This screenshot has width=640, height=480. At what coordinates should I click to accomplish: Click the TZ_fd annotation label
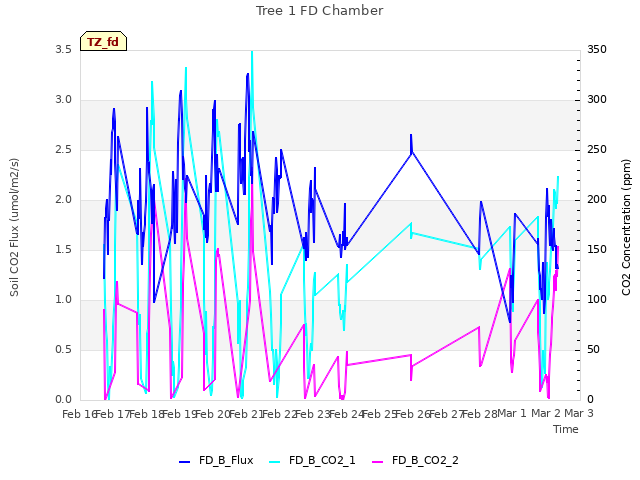pos(103,41)
